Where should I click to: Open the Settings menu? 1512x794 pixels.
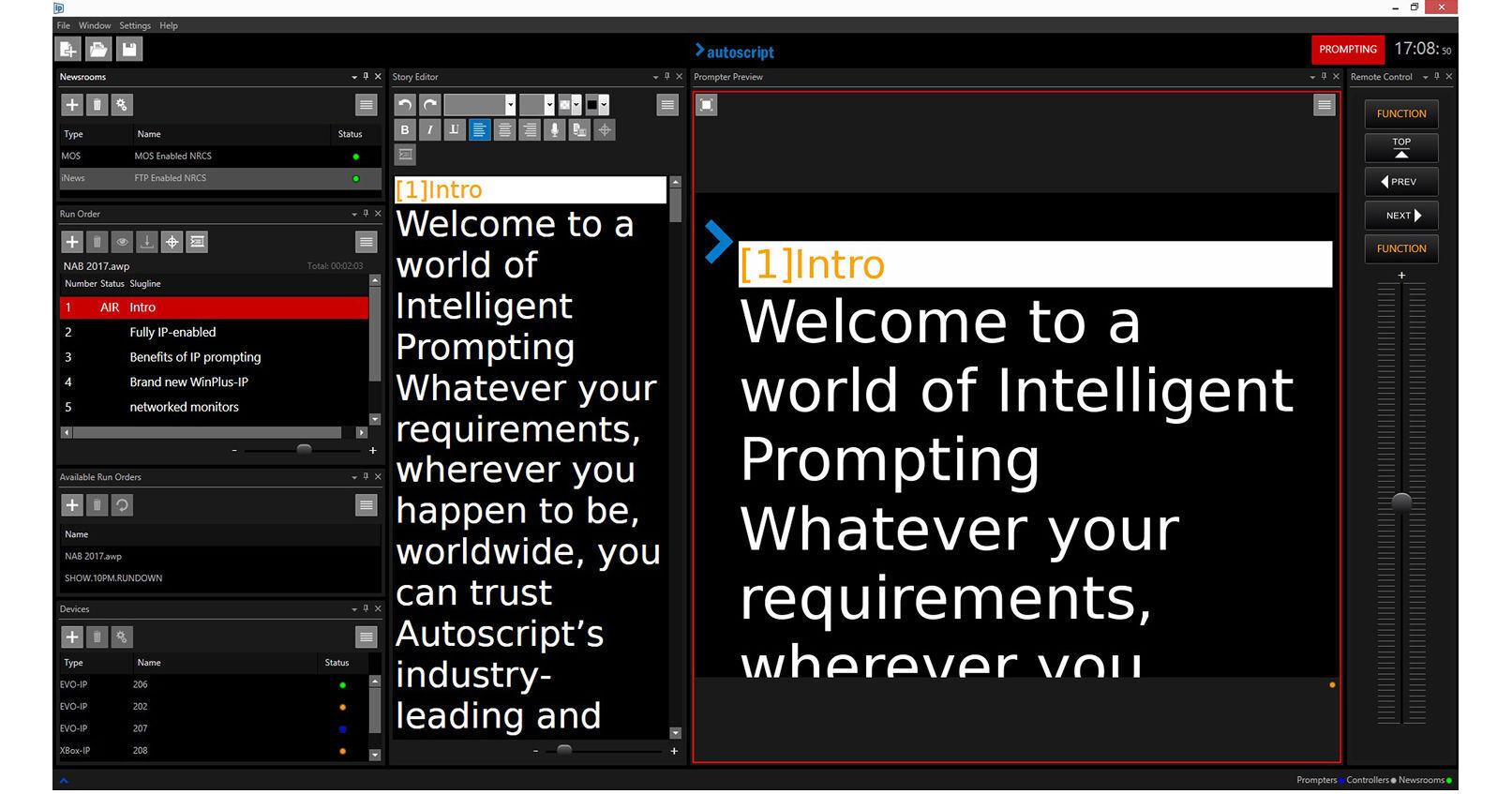pyautogui.click(x=135, y=25)
